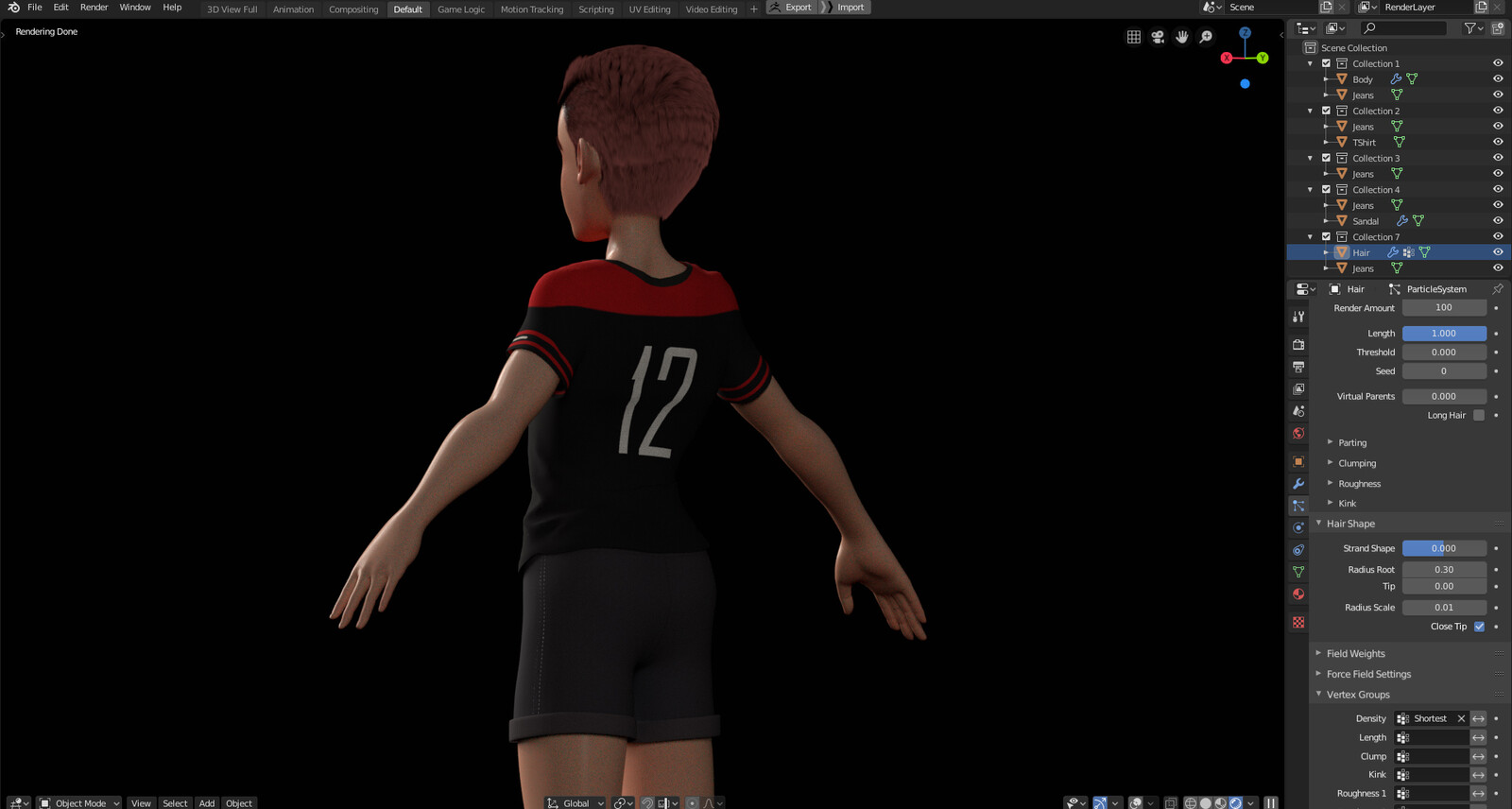Click the Blender logo menu

coord(13,8)
